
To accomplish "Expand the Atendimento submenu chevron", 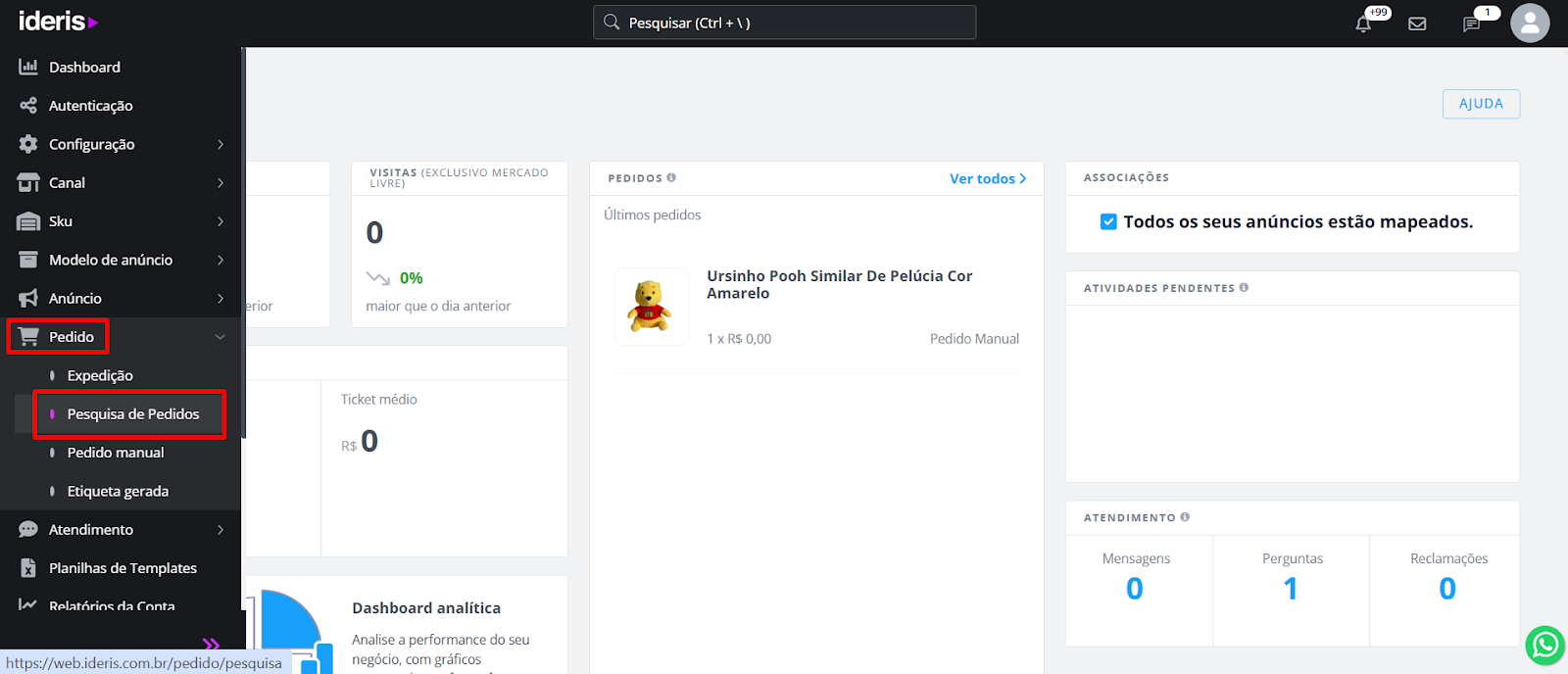I will coord(220,529).
